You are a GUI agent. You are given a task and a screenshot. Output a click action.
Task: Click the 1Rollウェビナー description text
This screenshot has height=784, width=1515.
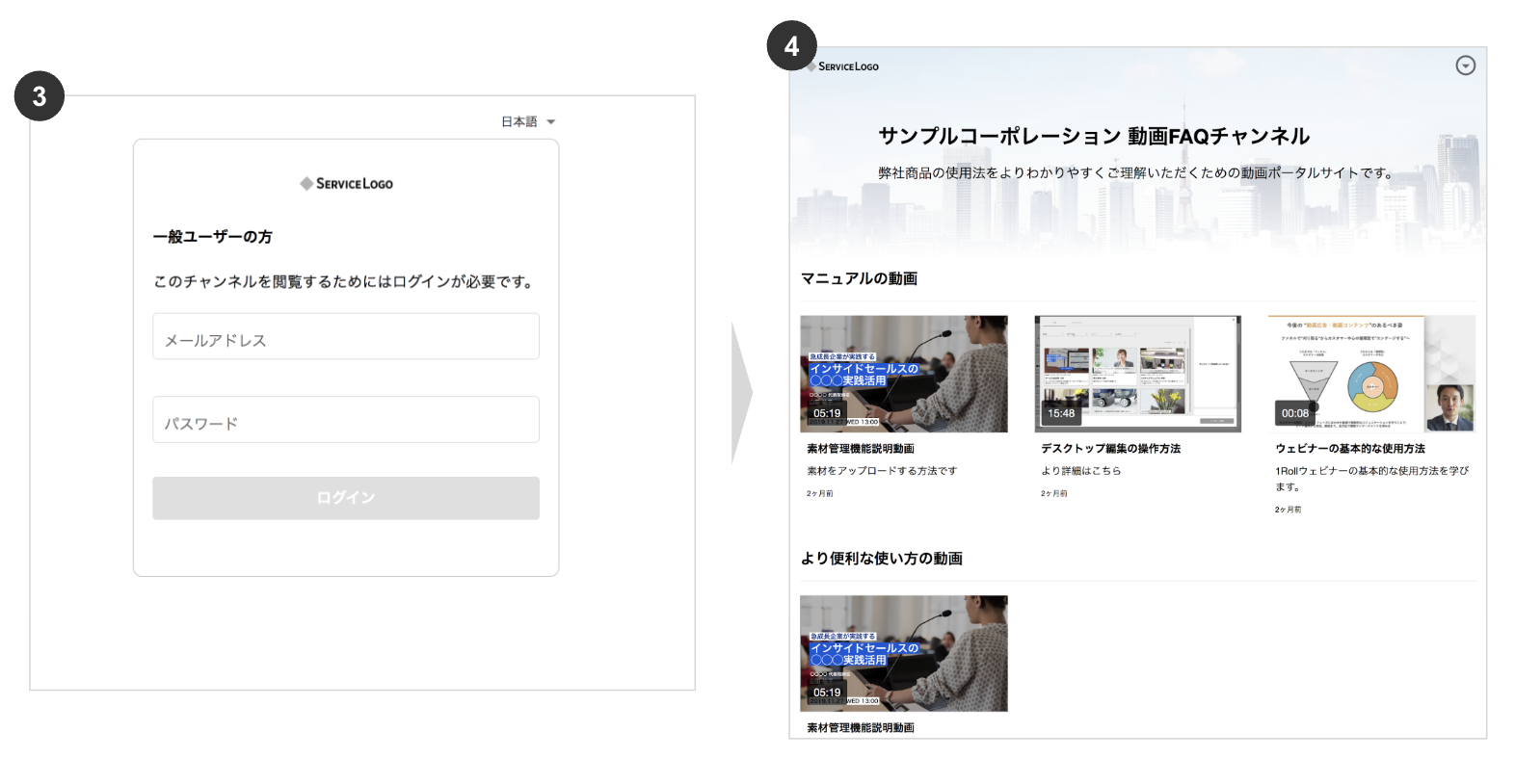pos(1371,479)
